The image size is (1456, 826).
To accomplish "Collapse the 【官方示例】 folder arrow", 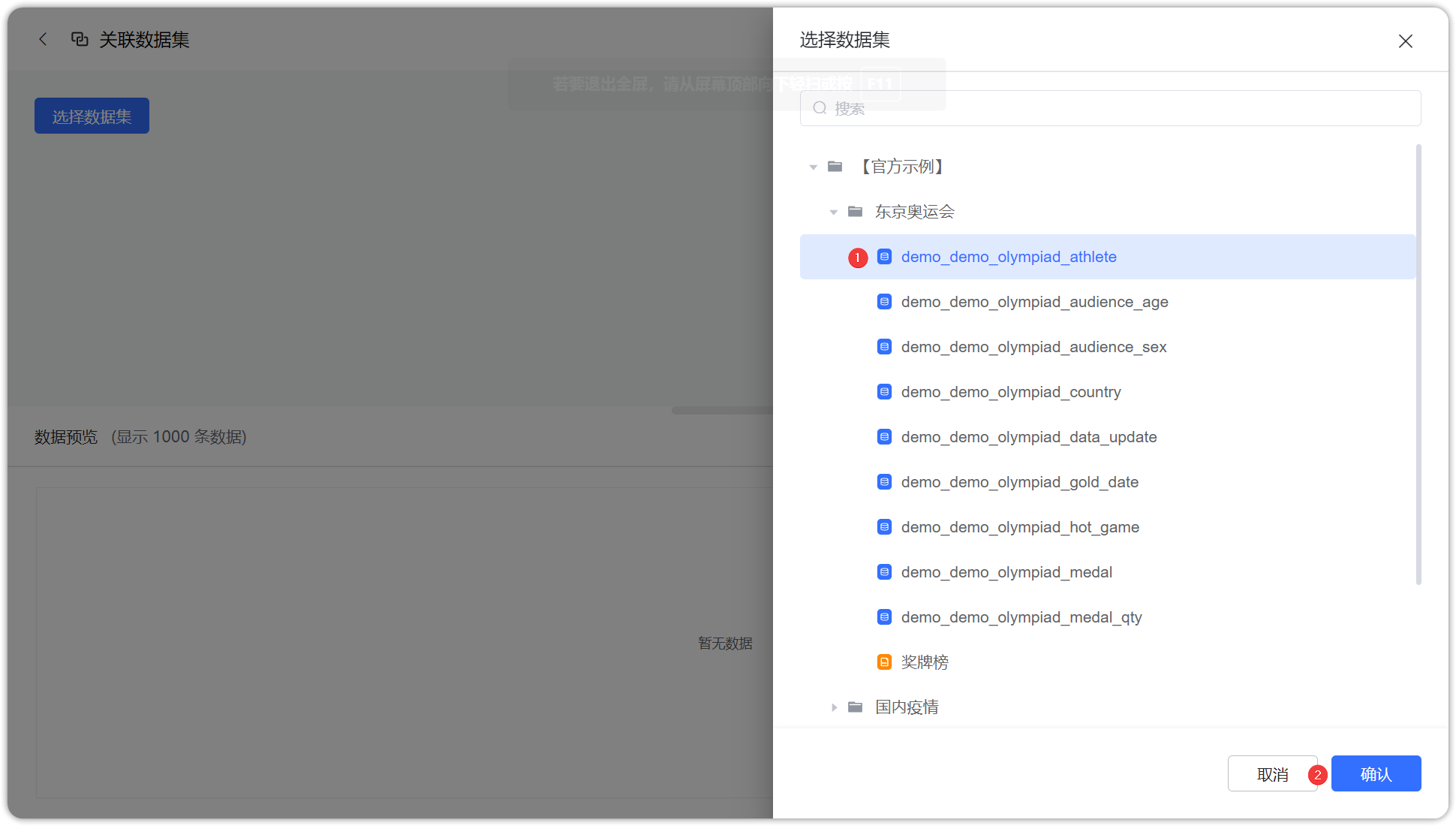I will (813, 167).
